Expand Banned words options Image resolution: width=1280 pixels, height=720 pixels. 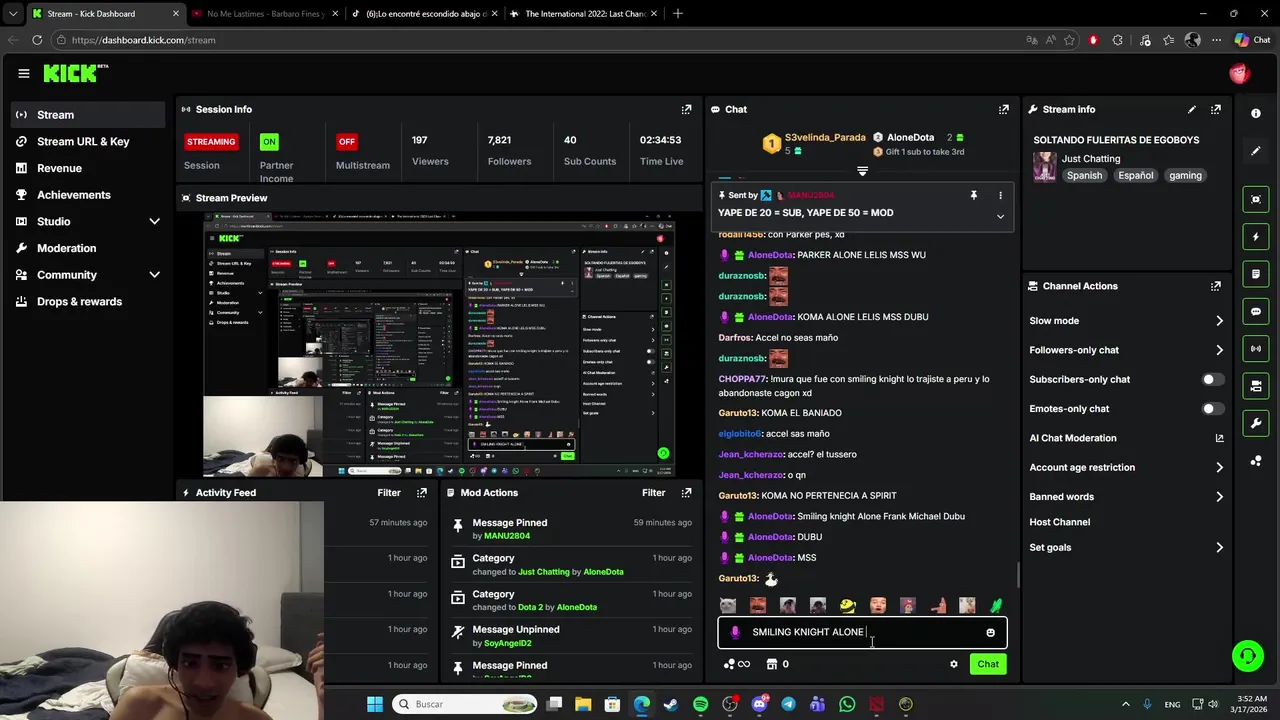[1219, 496]
